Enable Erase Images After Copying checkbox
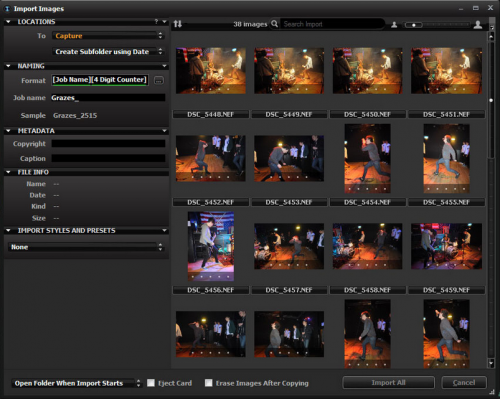The image size is (500, 399). (x=209, y=383)
